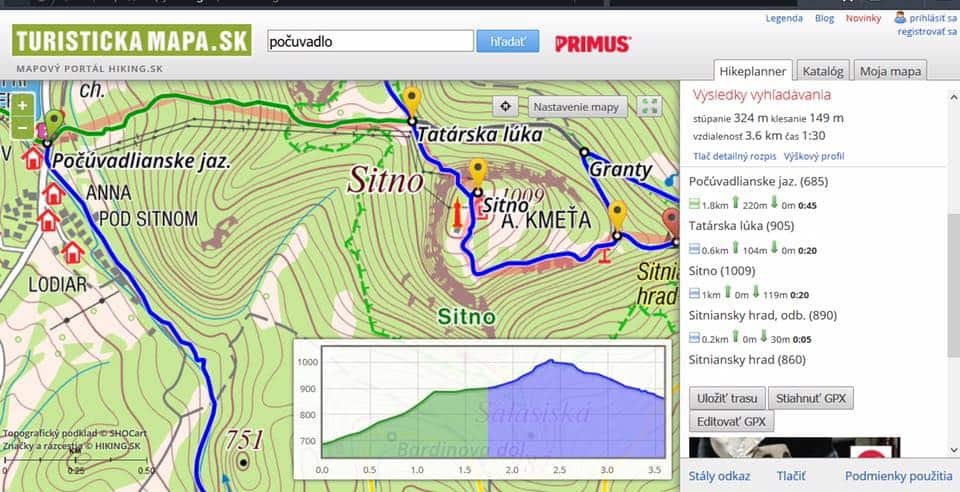
Task: Click the Editovať GPX button
Action: point(732,421)
